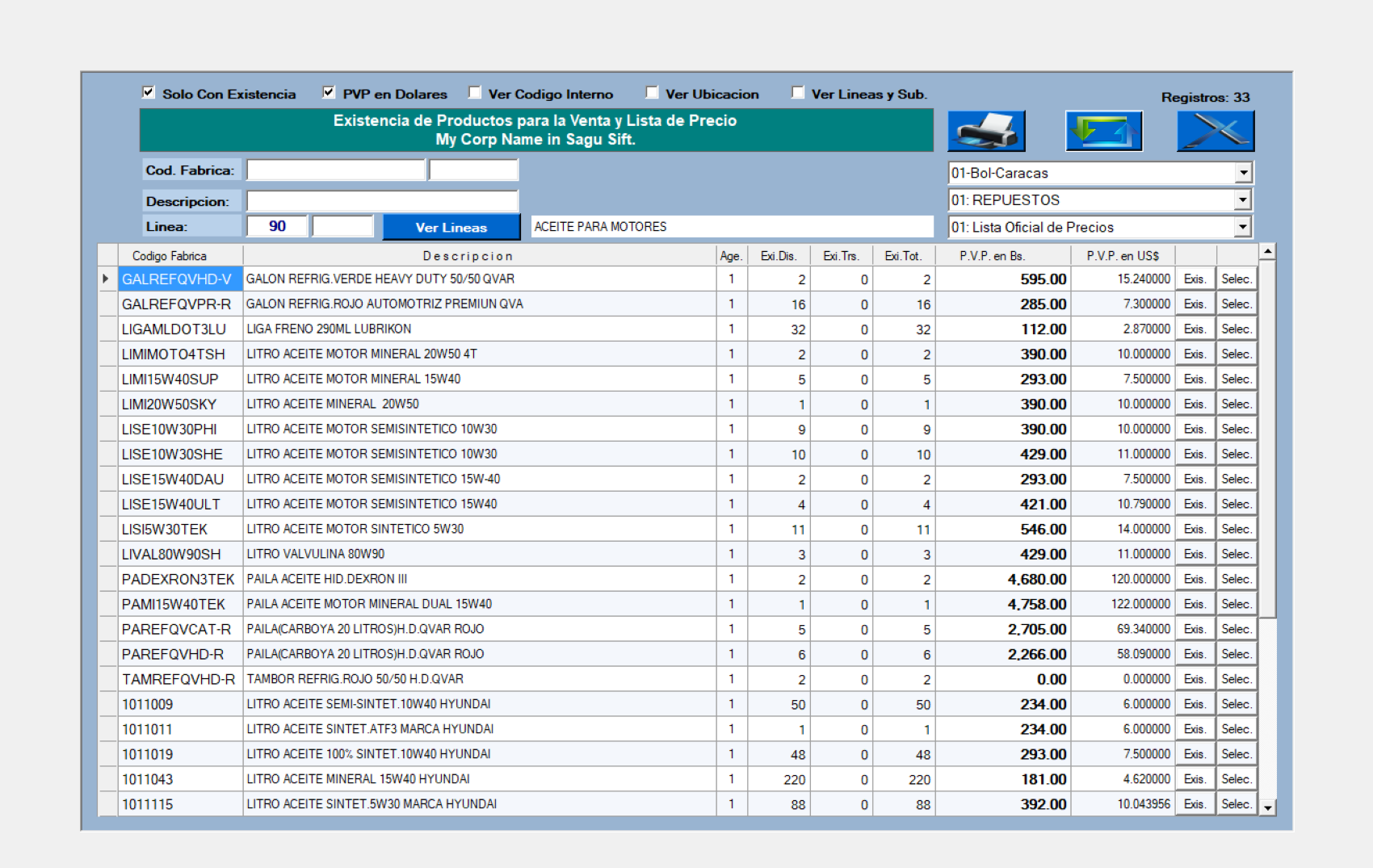Click Exis. button for PADEXRON3TEK row
Viewport: 1373px width, 868px height.
(1195, 579)
